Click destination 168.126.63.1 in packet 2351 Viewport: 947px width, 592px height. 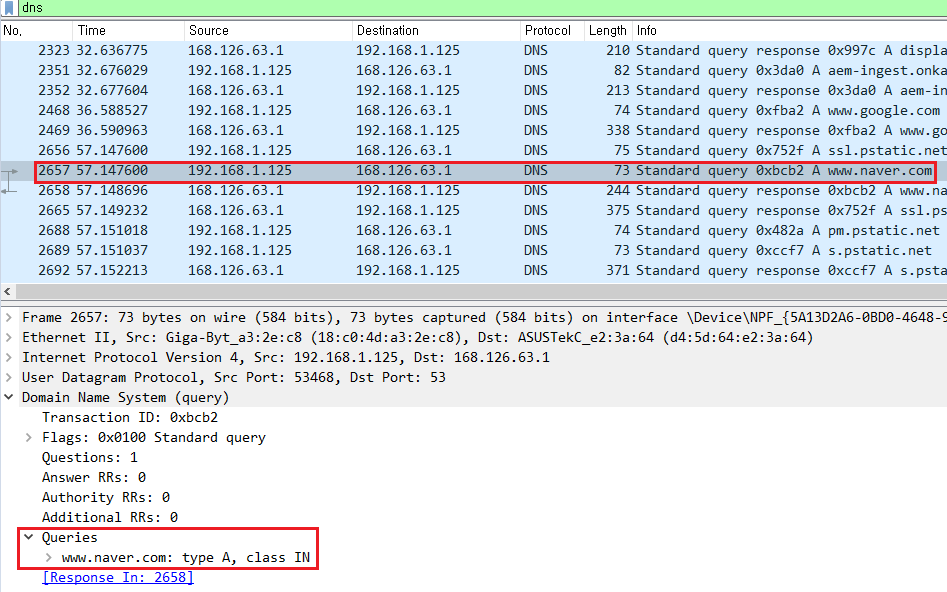[x=403, y=71]
